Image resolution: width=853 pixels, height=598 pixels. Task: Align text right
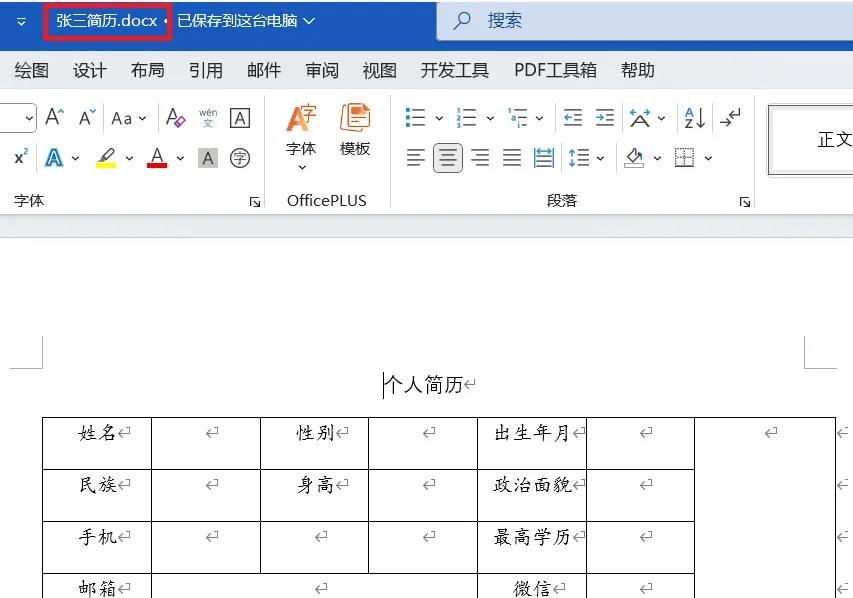coord(480,158)
